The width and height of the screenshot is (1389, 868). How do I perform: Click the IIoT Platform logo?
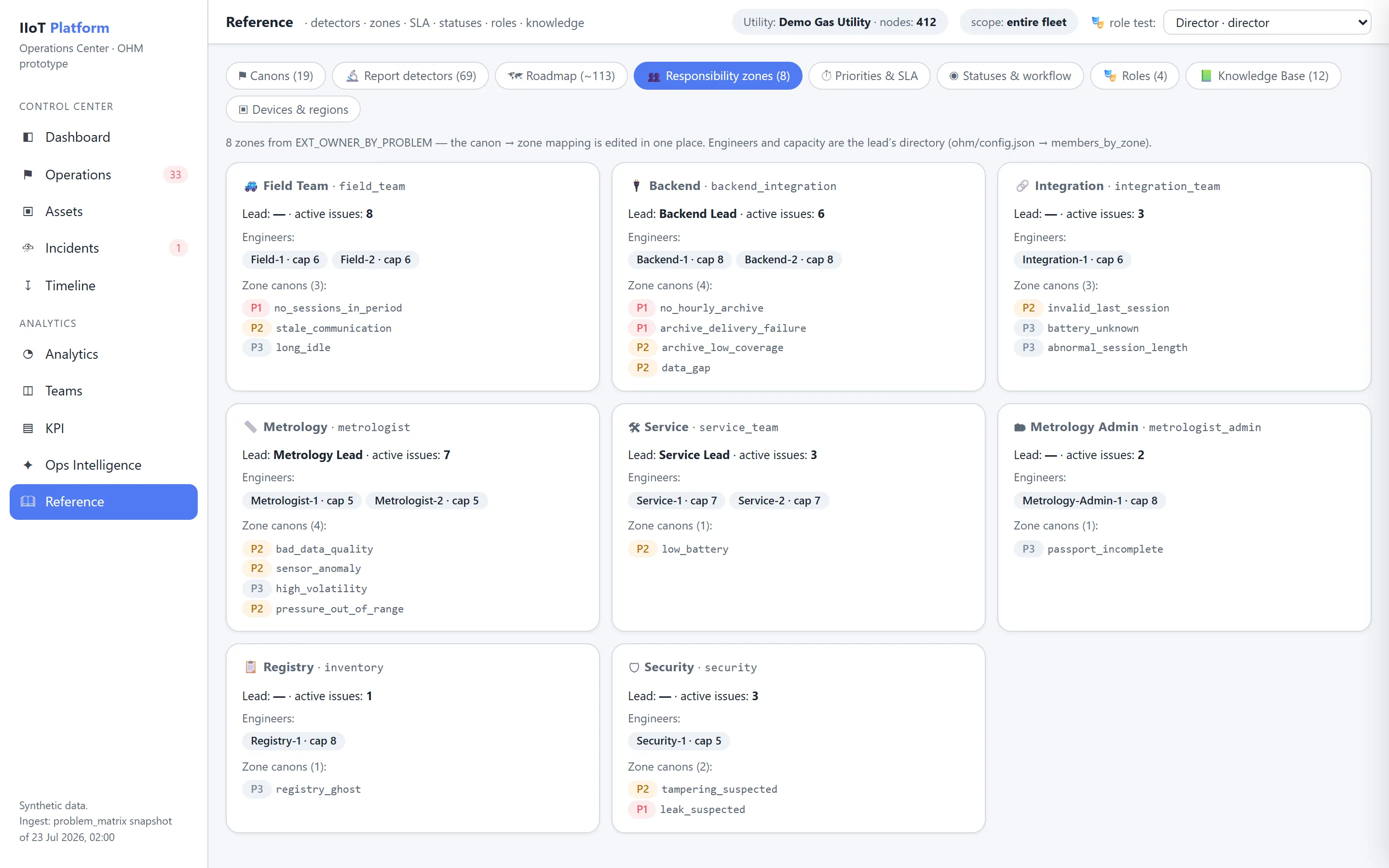point(64,27)
